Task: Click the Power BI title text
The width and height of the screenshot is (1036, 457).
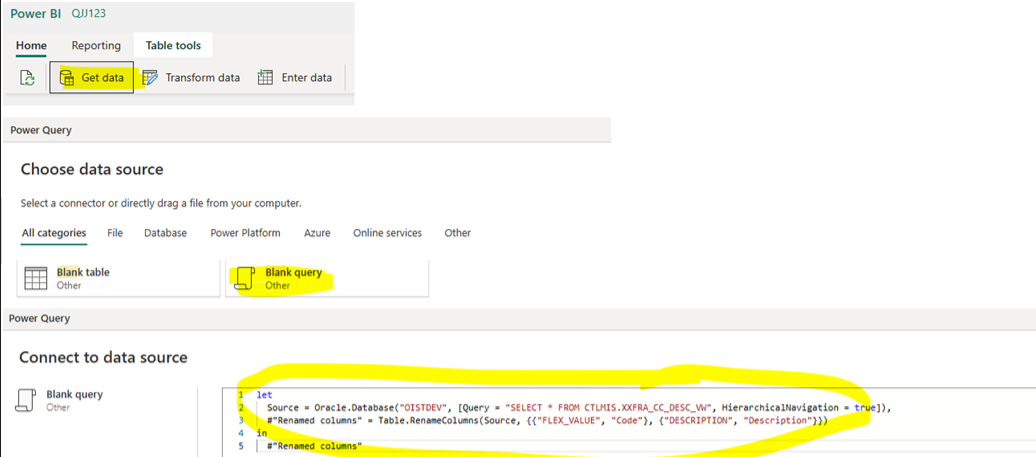Action: coord(36,15)
